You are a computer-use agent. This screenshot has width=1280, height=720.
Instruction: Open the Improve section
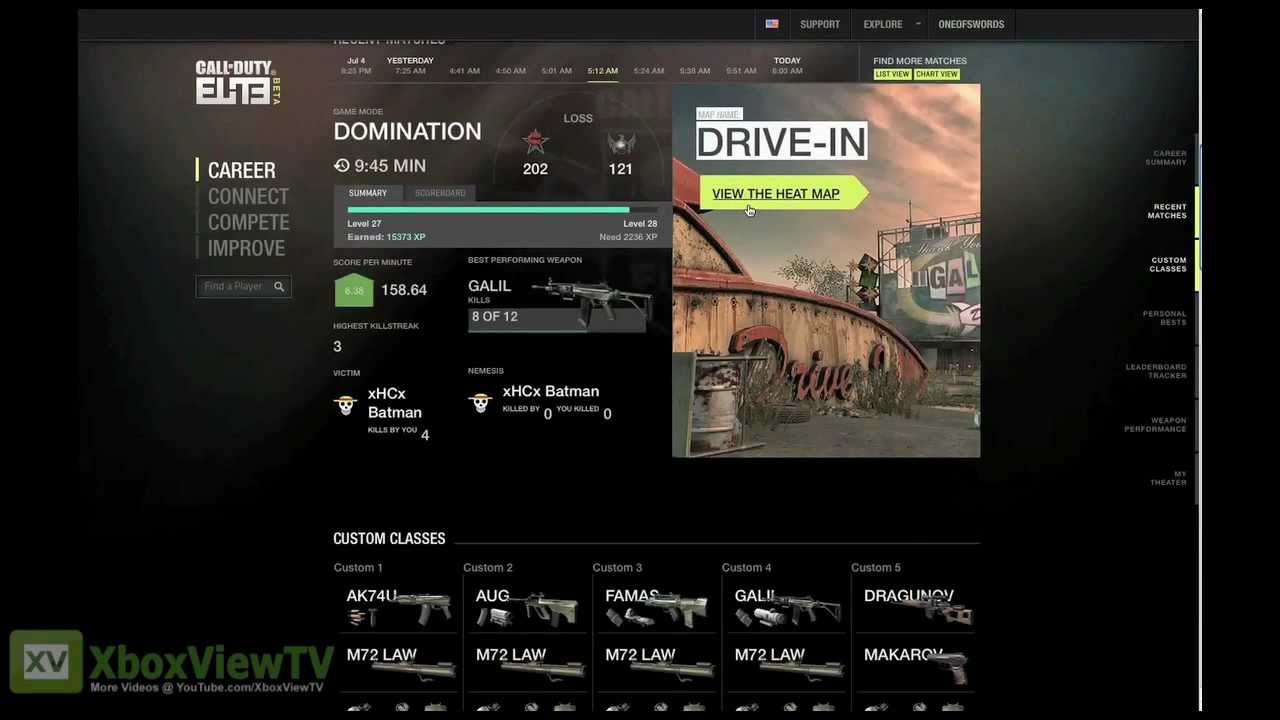246,249
